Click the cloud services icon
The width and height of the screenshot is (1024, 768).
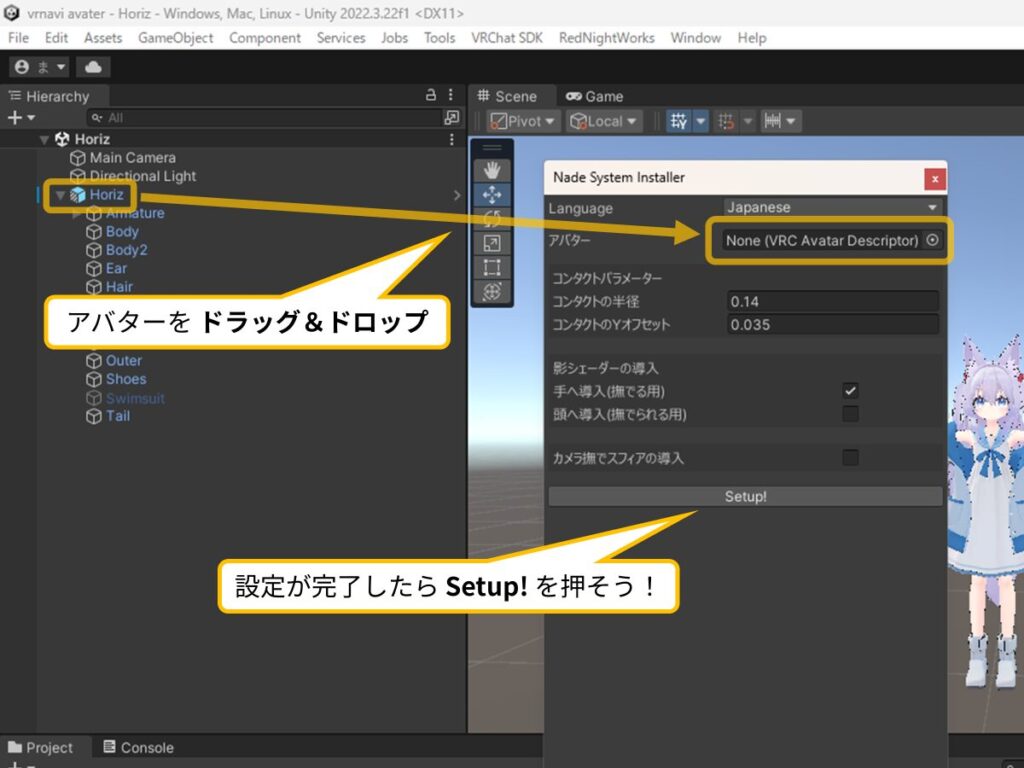click(x=93, y=67)
